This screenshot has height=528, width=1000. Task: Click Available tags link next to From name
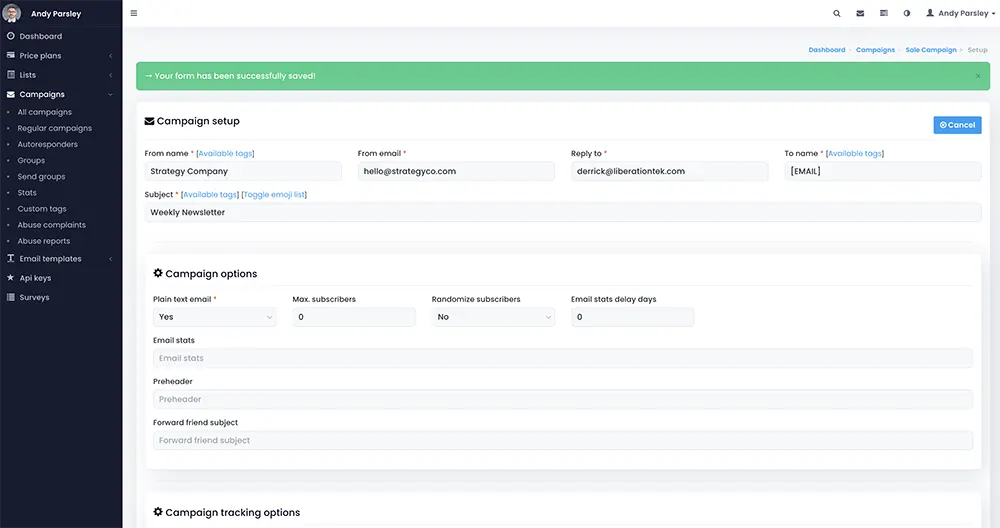click(225, 154)
